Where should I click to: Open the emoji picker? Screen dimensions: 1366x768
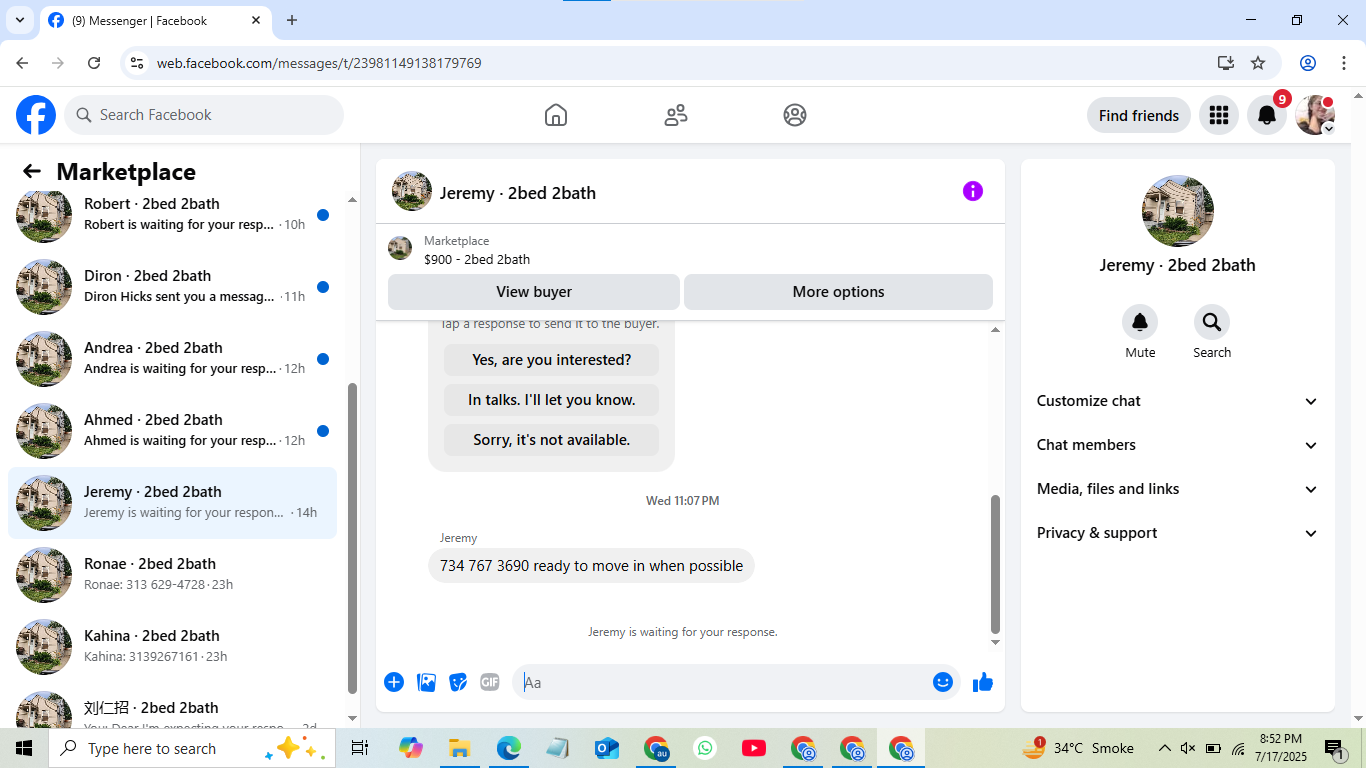pos(943,682)
